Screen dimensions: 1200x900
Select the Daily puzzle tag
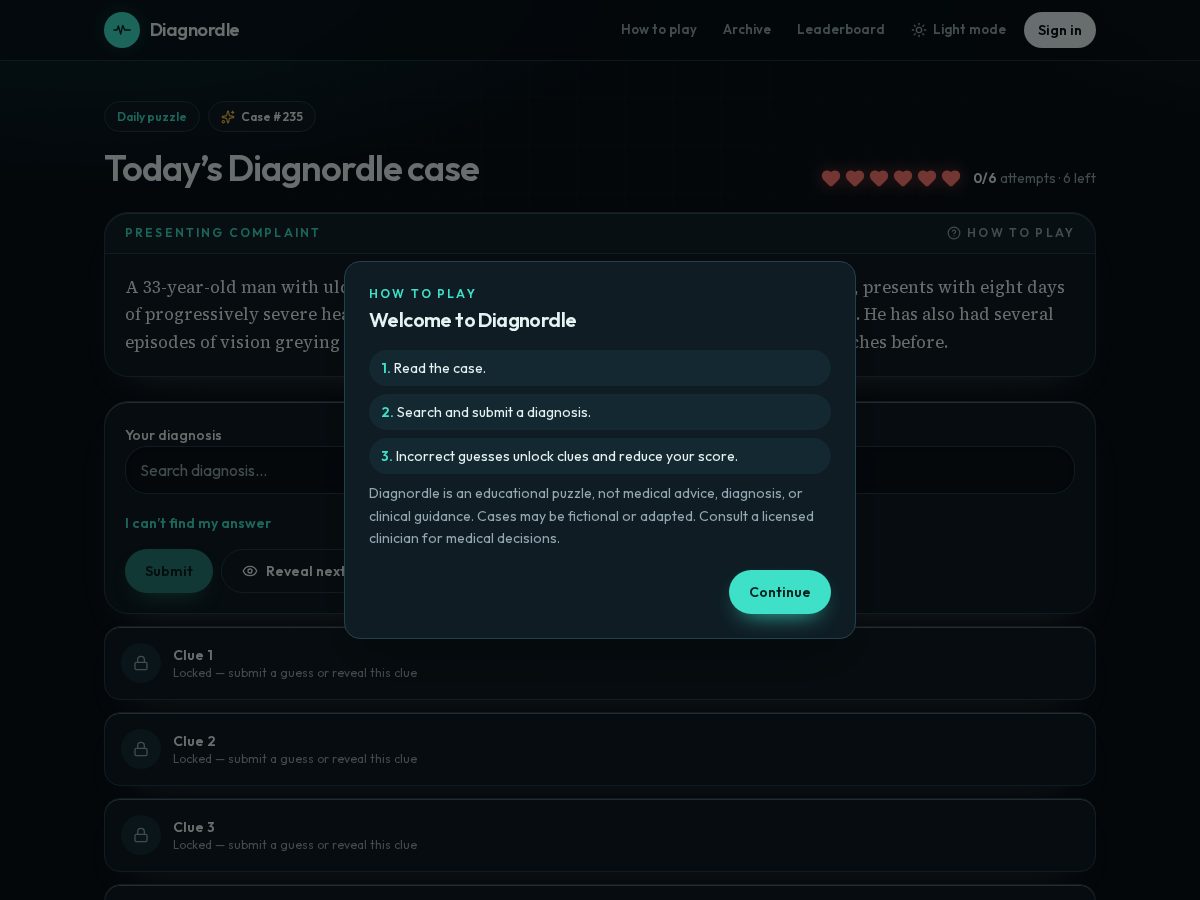[x=152, y=117]
